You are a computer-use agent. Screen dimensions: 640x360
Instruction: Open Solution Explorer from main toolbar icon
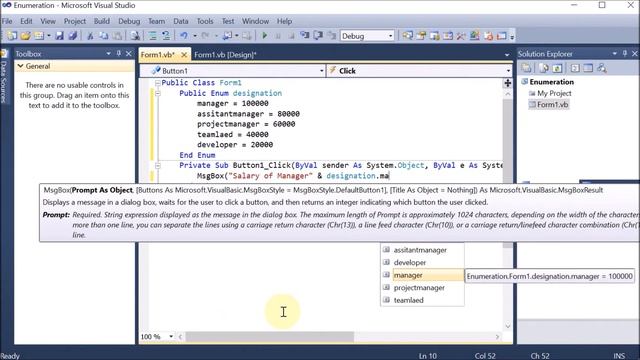tap(407, 36)
